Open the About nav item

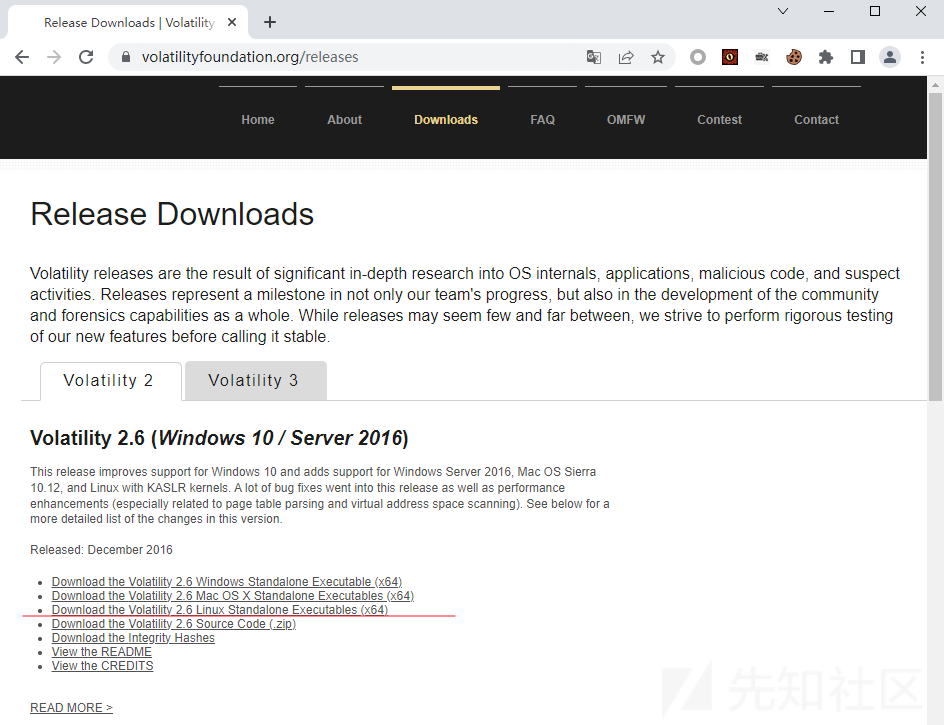pyautogui.click(x=344, y=120)
